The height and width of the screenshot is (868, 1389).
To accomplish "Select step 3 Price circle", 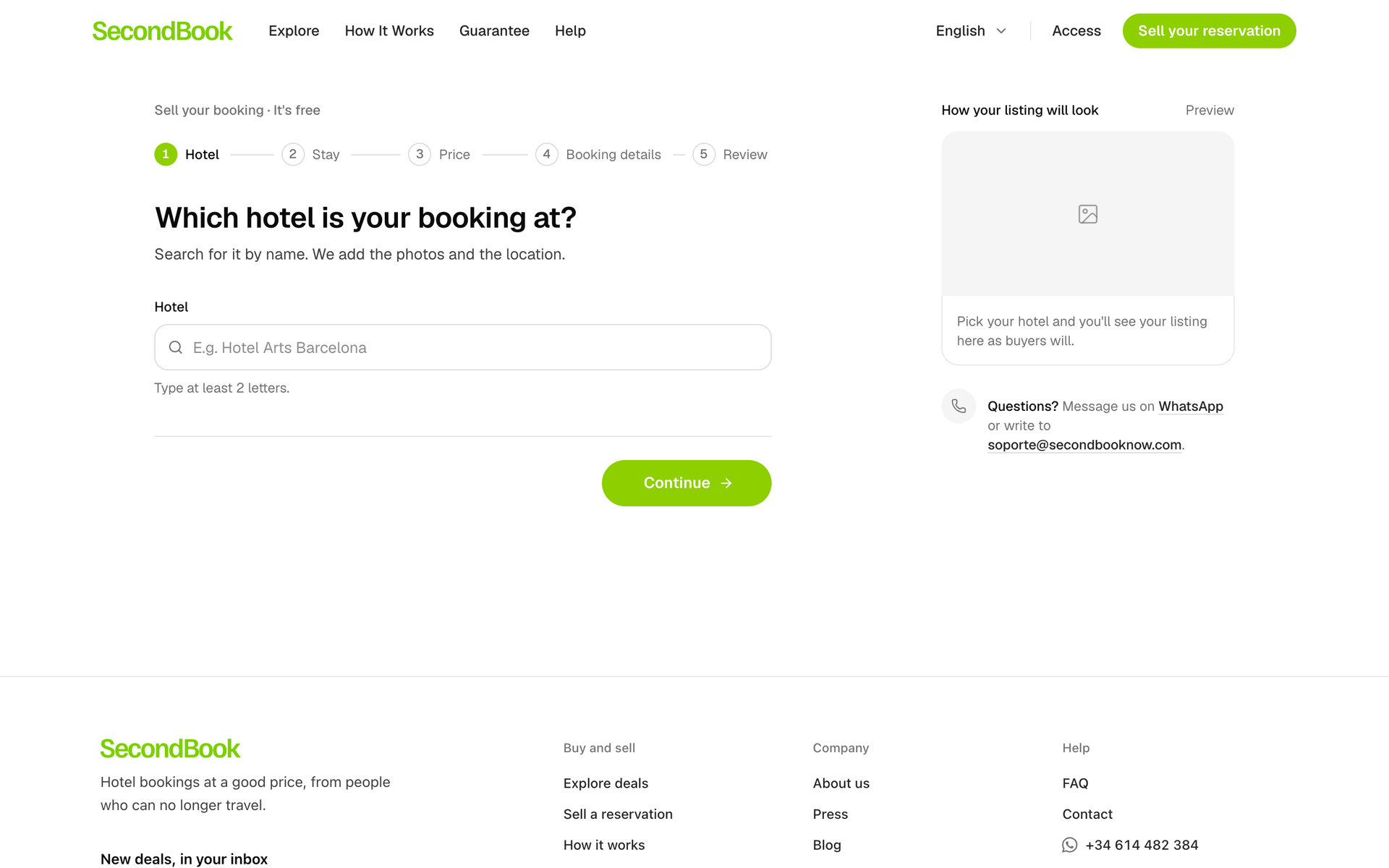I will [420, 154].
